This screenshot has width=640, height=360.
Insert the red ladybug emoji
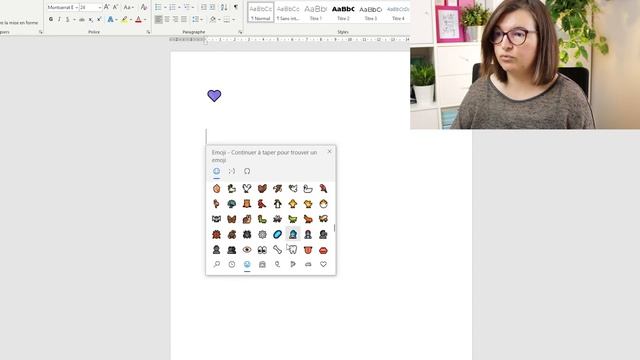coord(216,234)
